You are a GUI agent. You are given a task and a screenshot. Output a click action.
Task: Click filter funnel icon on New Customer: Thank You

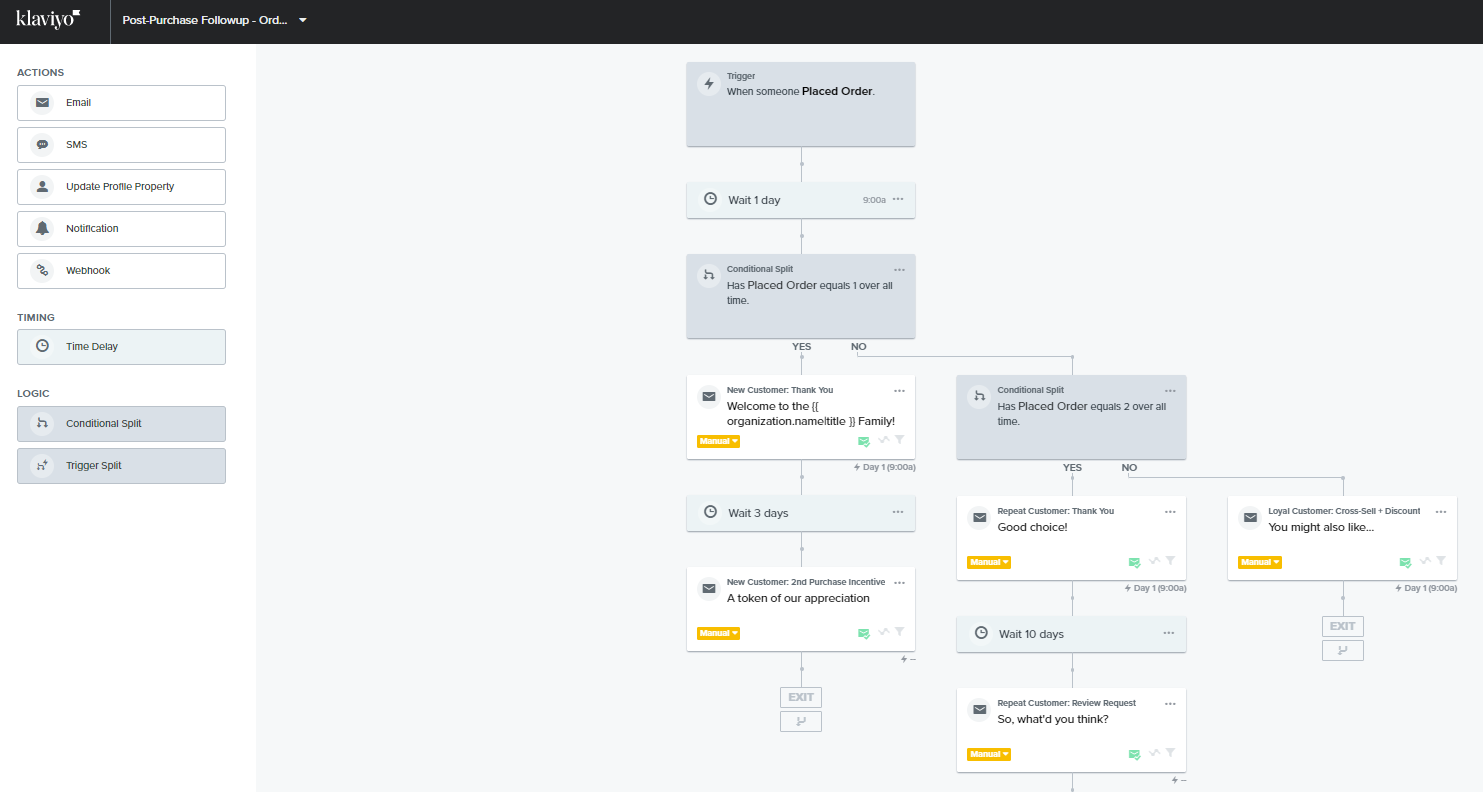(899, 440)
